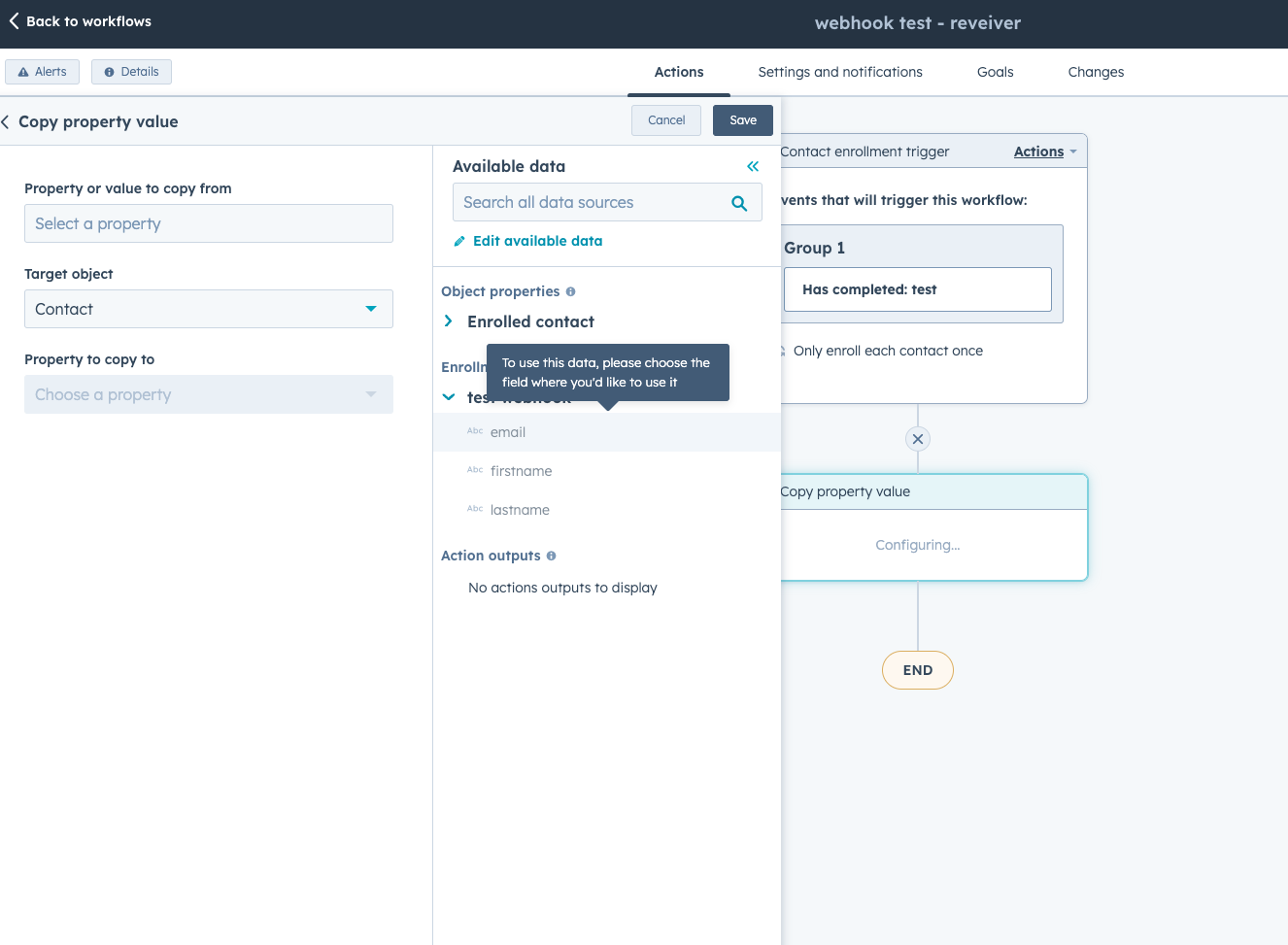This screenshot has width=1288, height=945.
Task: Click the info icon beside Action outputs
Action: (551, 556)
